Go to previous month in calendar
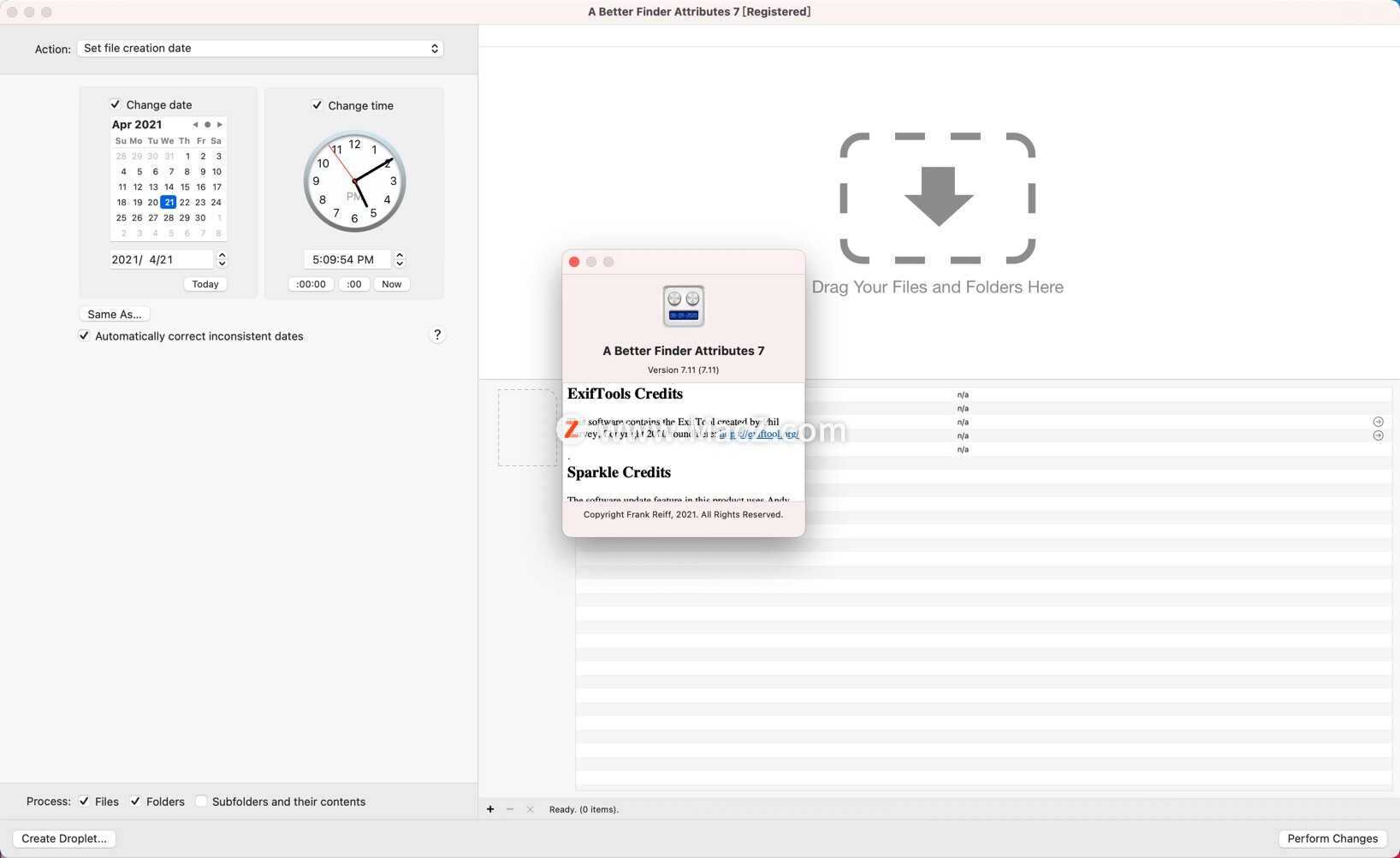The image size is (1400, 858). pos(195,125)
